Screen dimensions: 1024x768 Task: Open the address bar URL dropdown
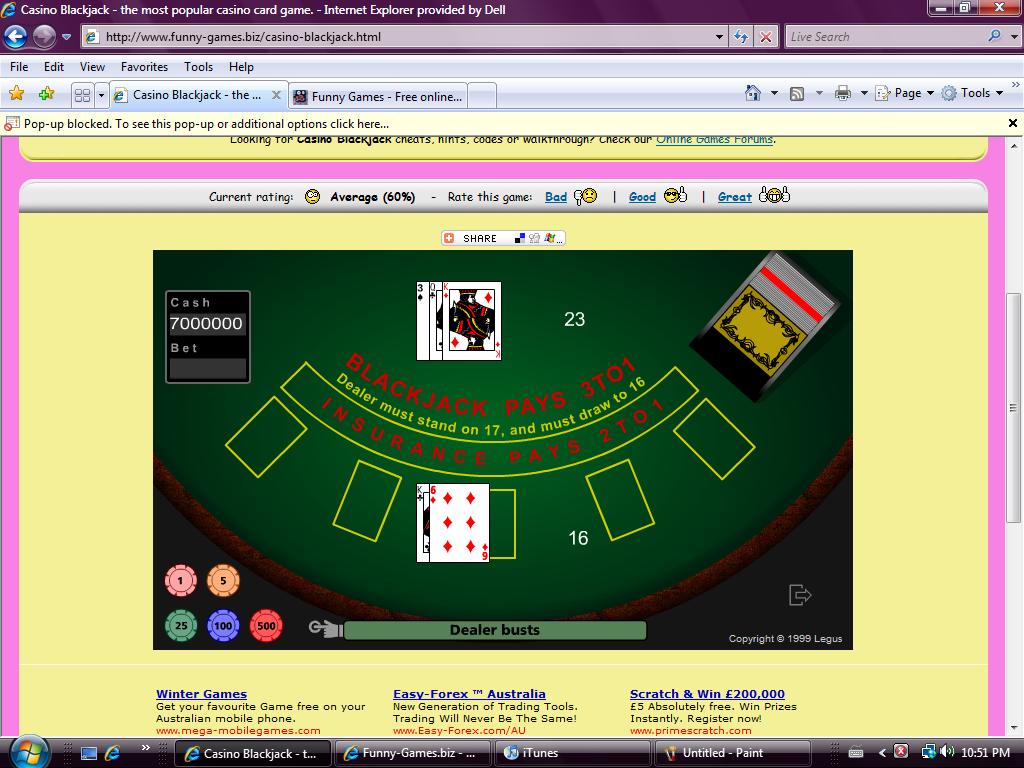719,37
